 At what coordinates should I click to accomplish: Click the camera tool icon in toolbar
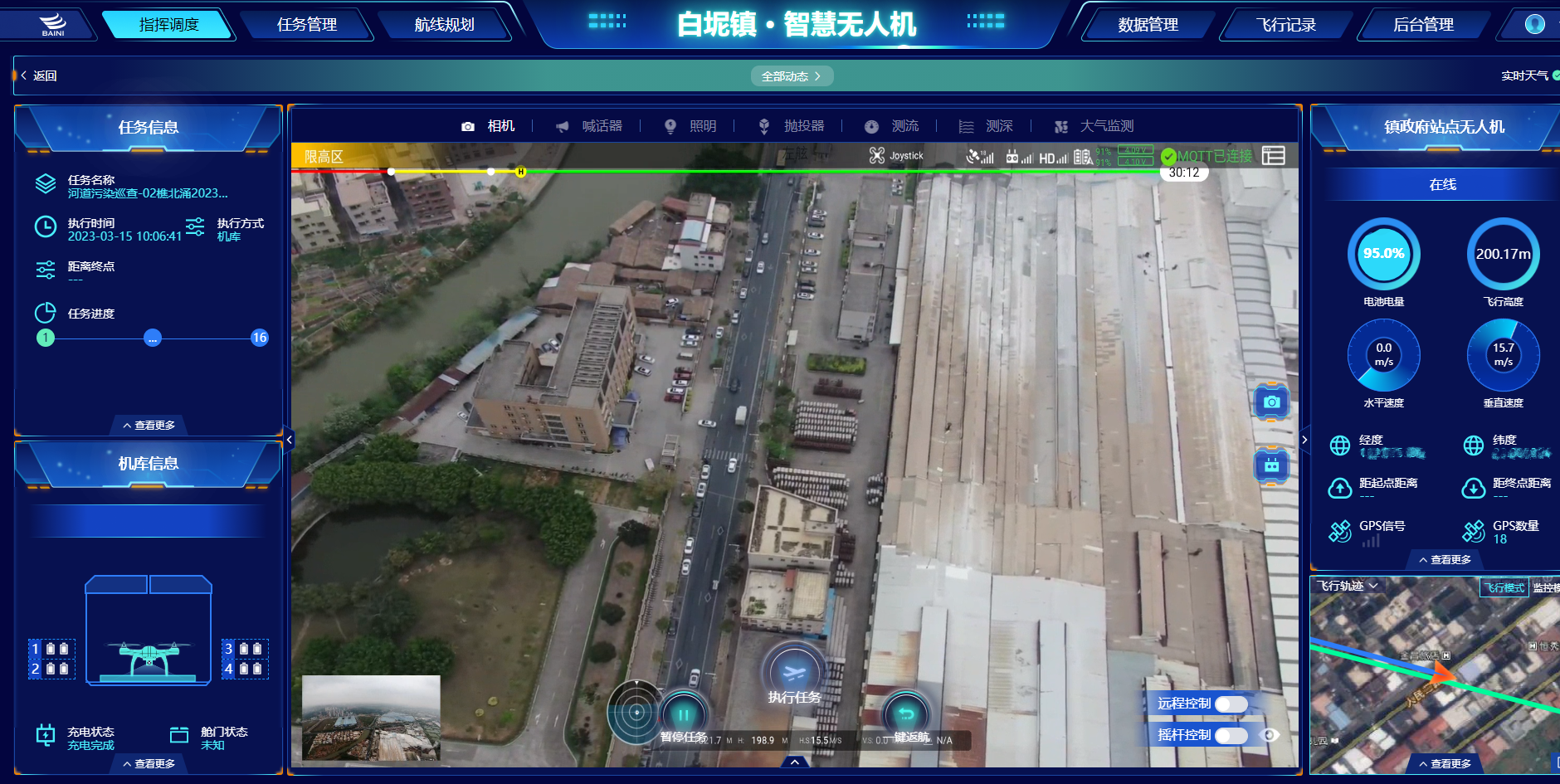468,126
